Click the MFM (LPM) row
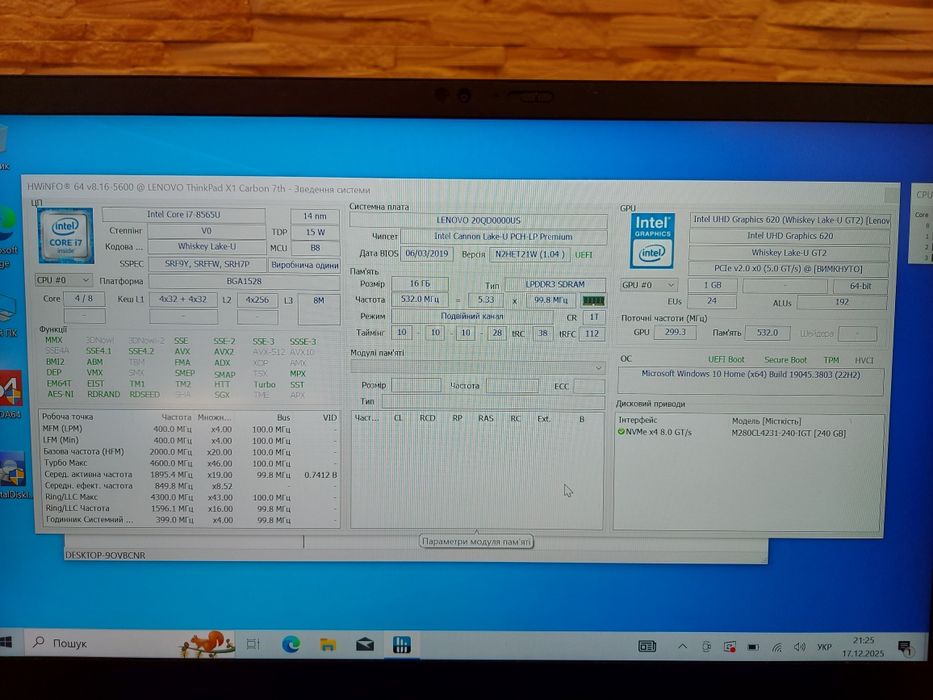This screenshot has width=933, height=700. click(x=190, y=429)
